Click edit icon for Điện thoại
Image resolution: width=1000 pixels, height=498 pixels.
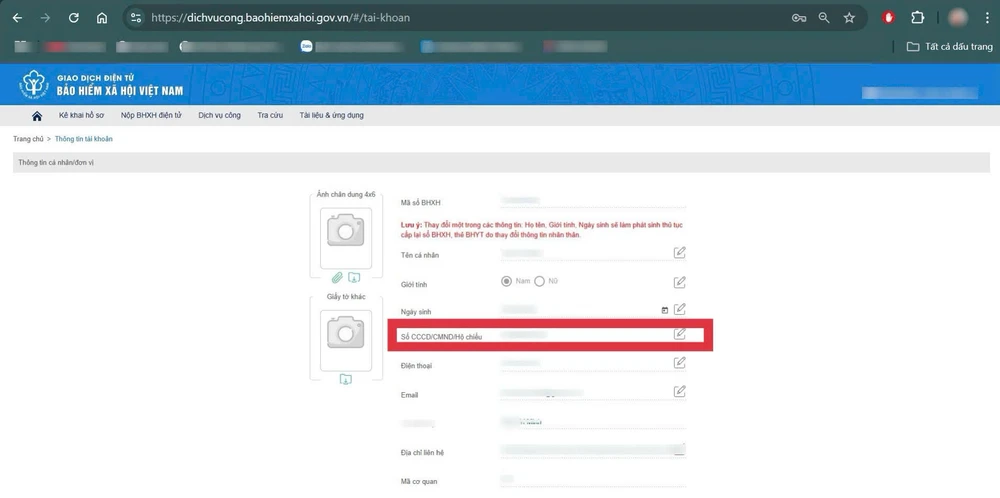pos(680,362)
